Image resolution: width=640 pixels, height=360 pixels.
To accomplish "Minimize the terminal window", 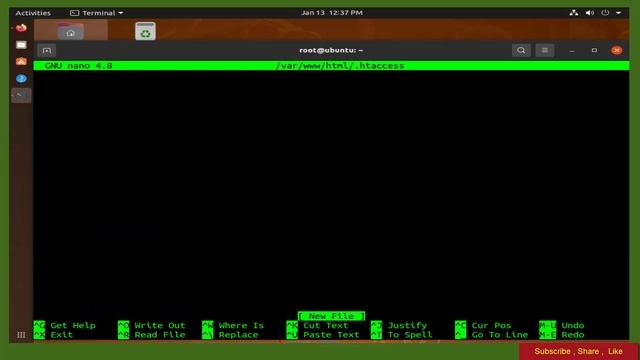I will point(572,50).
